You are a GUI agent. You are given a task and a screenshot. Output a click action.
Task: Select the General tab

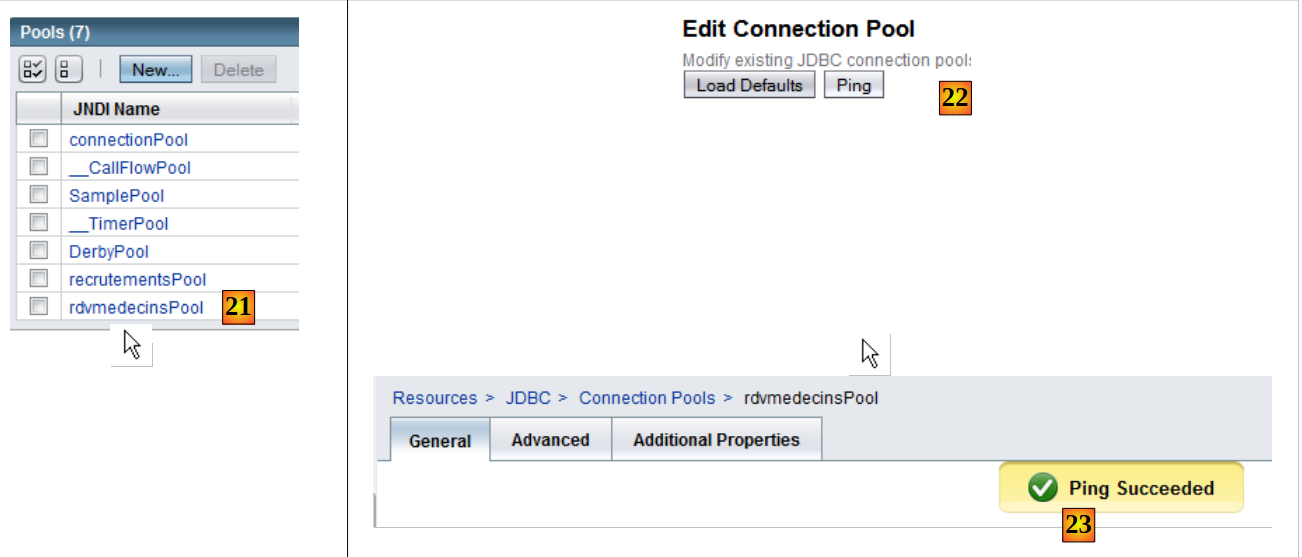point(439,441)
